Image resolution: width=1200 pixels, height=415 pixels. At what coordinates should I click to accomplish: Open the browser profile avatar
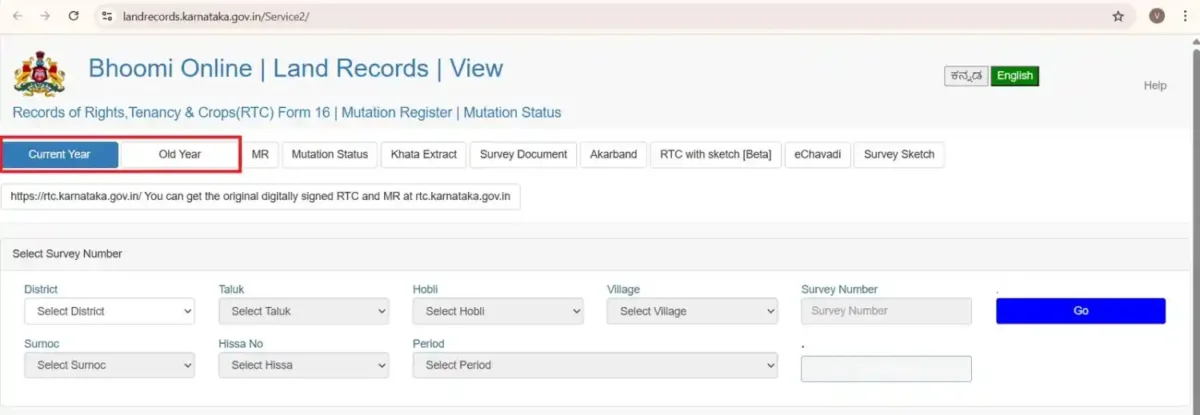(1157, 16)
